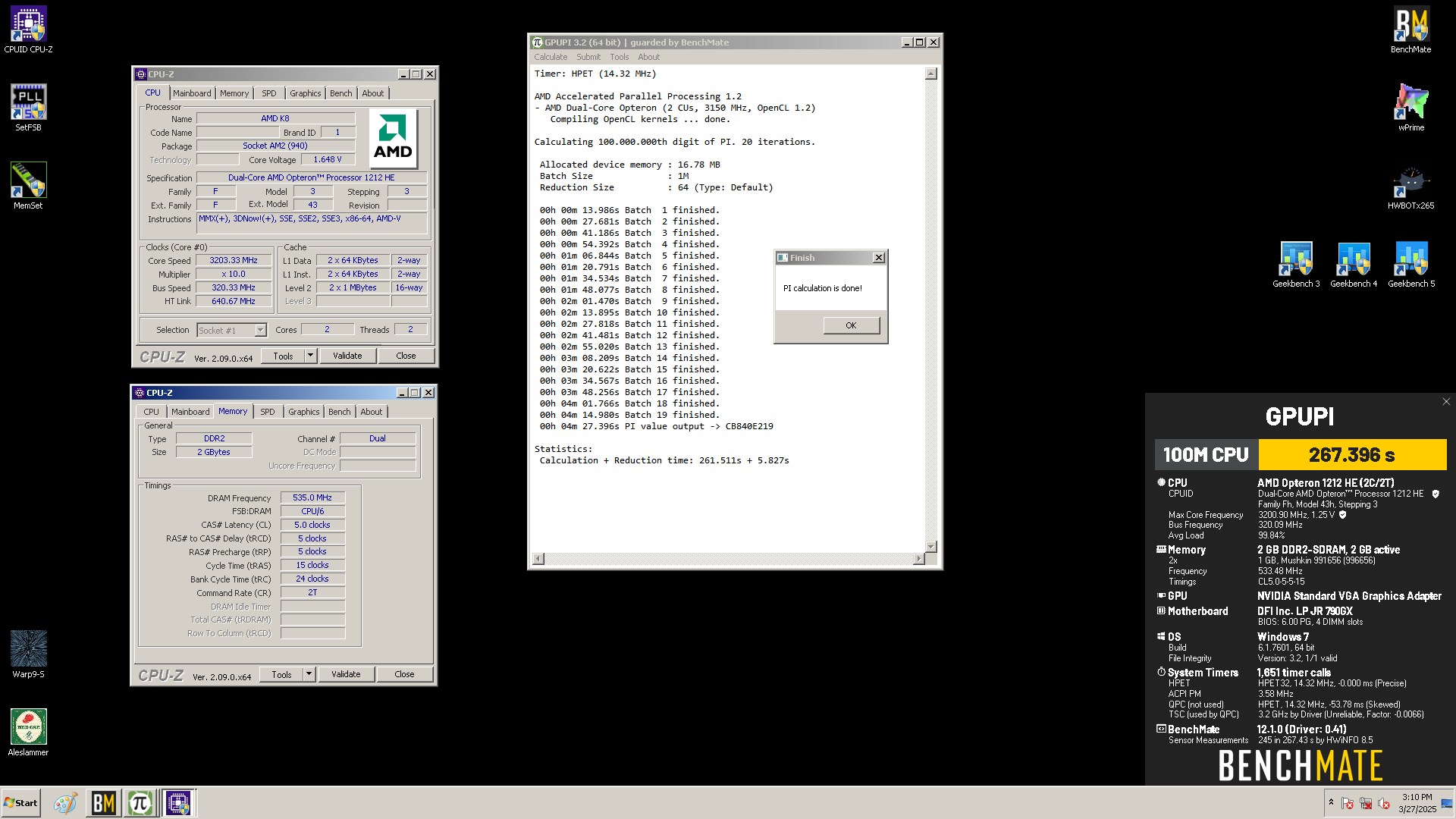
Task: Click the DRAM Frequency 535.0 MHz field
Action: pyautogui.click(x=312, y=498)
